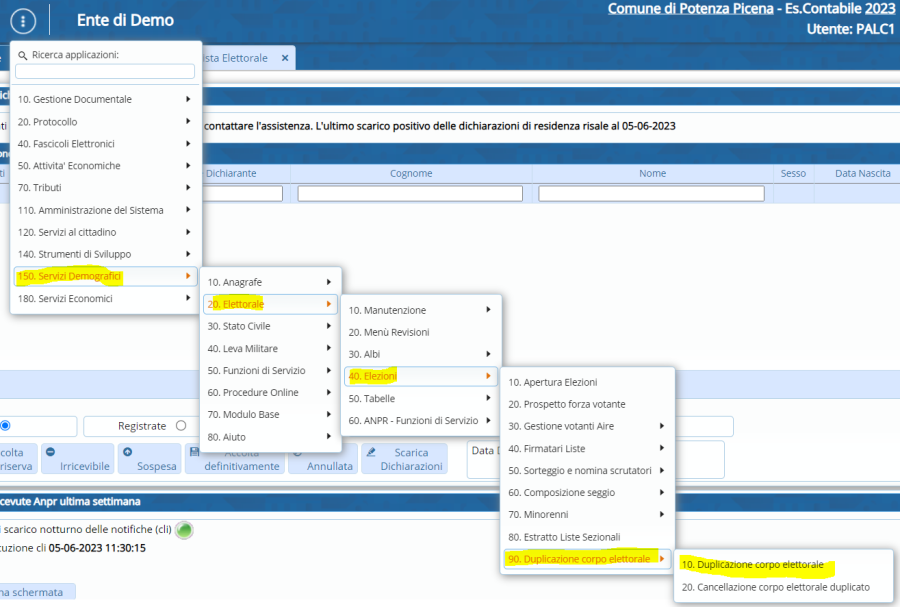Select 20. Cancellazione corpo elettorale duplicato
Viewport: 900px width, 607px height.
click(x=775, y=587)
